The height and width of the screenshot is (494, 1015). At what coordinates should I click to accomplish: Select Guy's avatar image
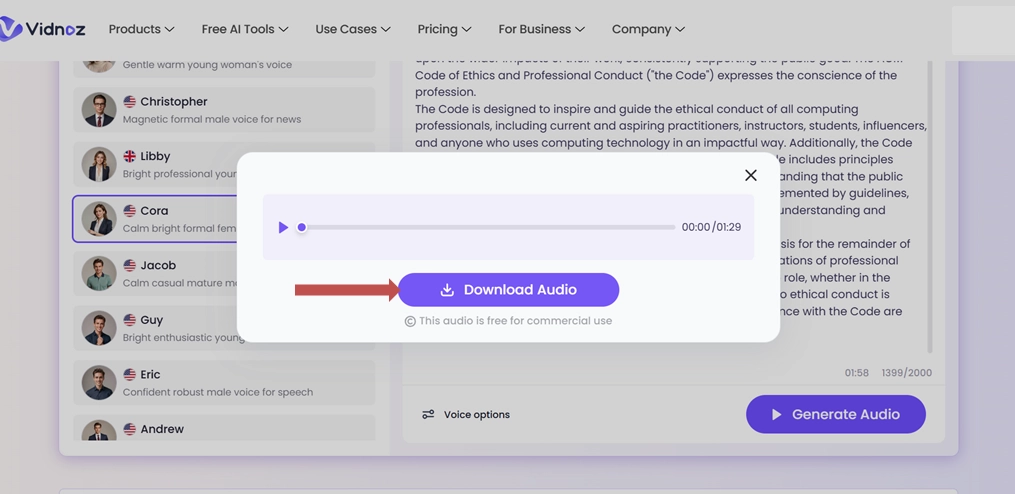(99, 328)
